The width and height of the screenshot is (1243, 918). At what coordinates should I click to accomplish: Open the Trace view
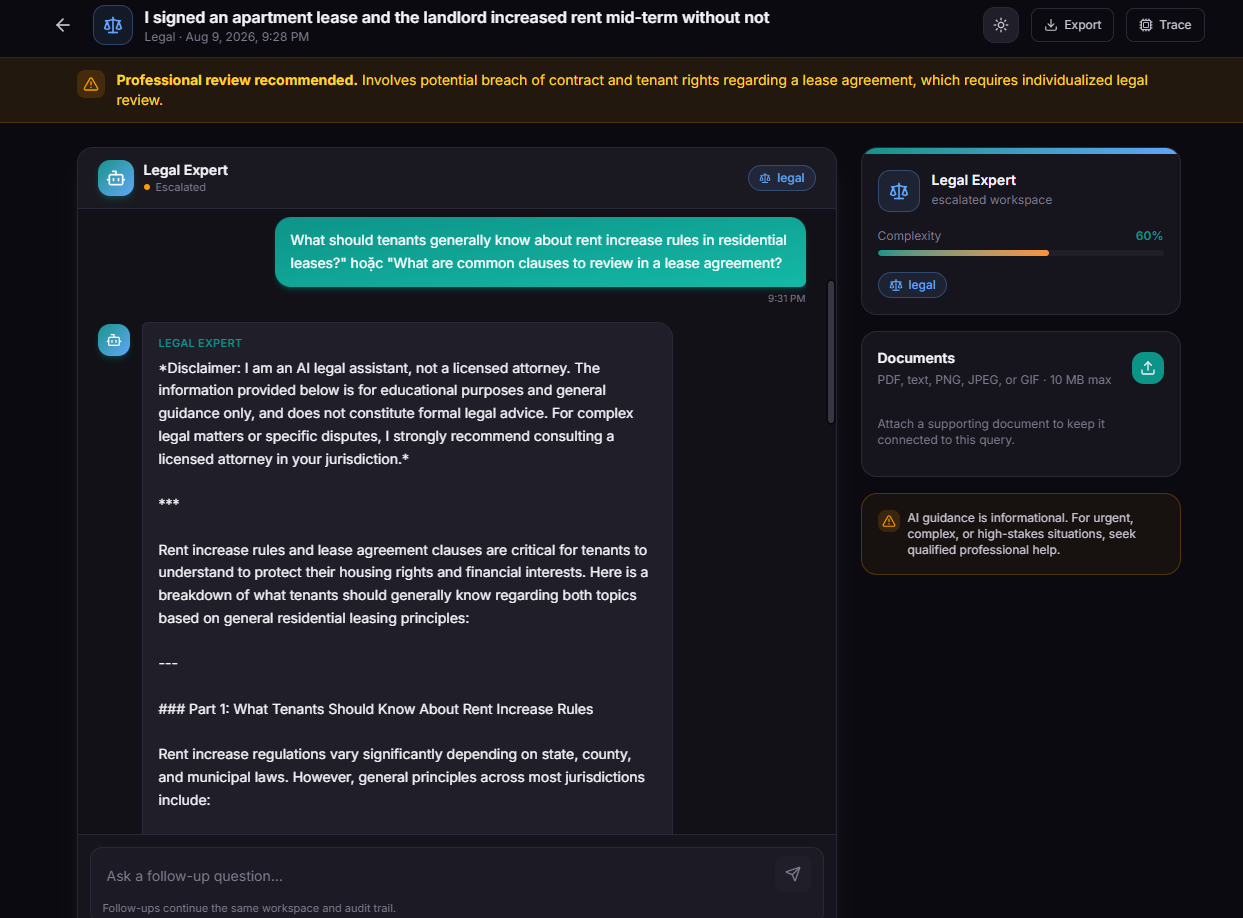pyautogui.click(x=1165, y=25)
